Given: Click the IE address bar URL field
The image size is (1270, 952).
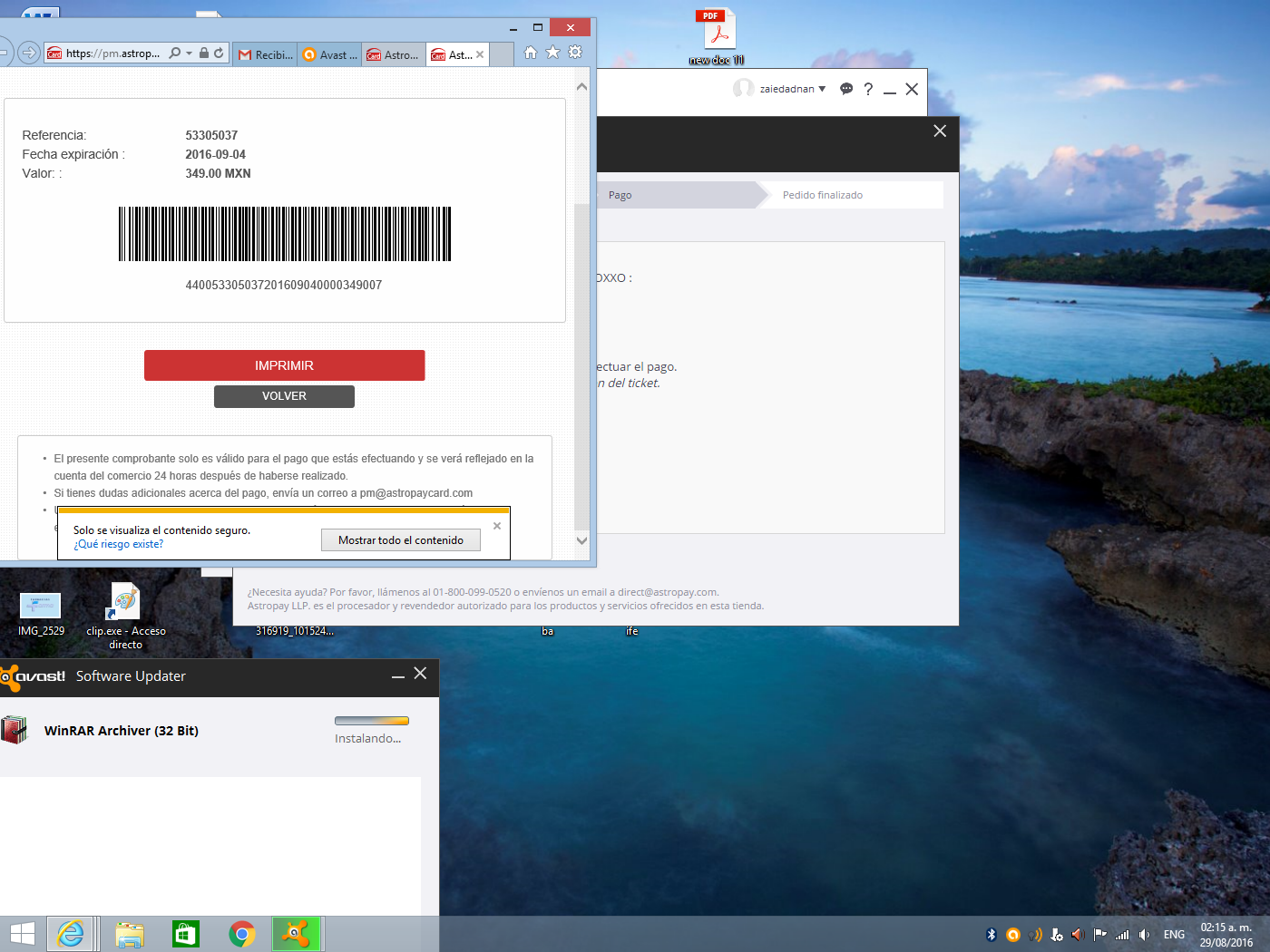Looking at the screenshot, I should point(112,53).
